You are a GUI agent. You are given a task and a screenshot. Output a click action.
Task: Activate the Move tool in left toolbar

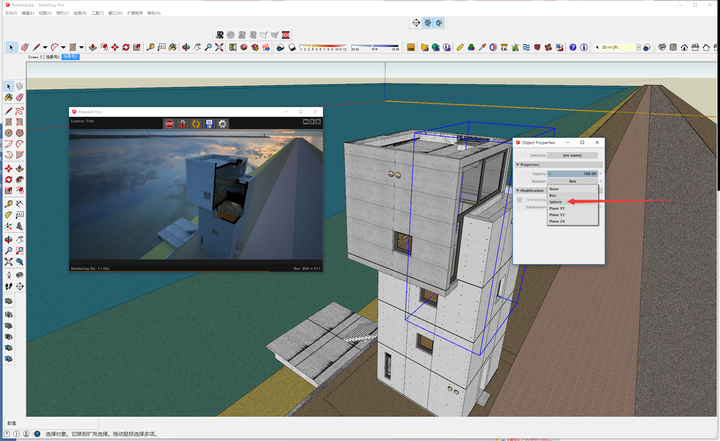9,168
